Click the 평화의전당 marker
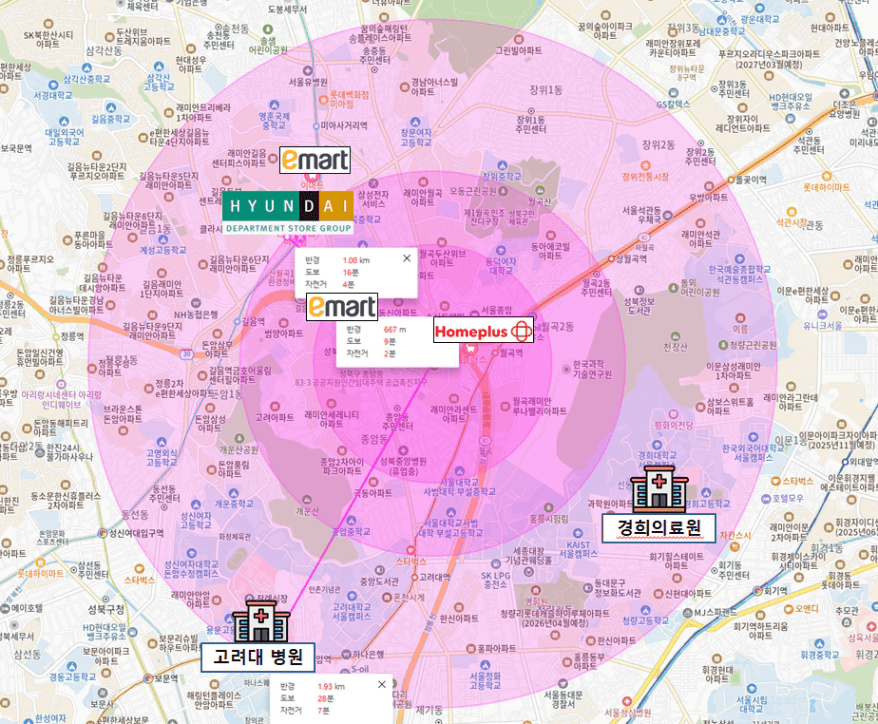Screen dimensions: 878x724 coord(674,414)
